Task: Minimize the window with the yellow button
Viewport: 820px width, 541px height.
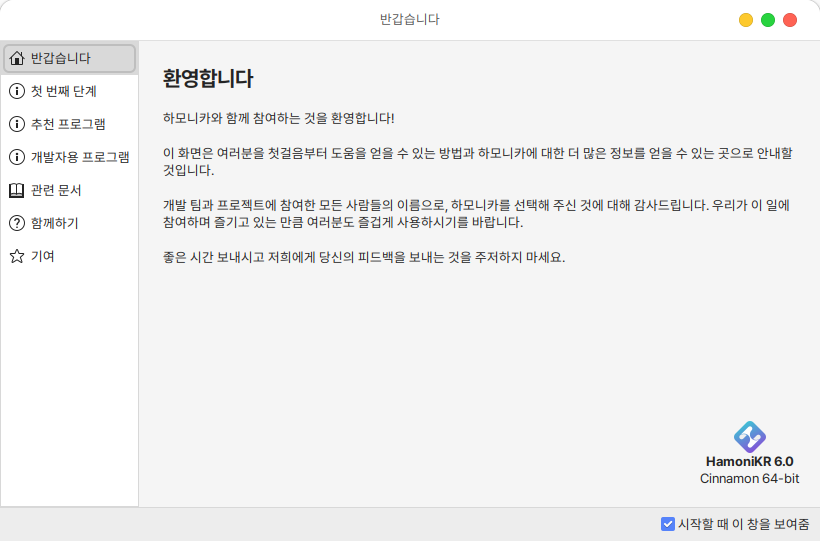Action: point(746,20)
